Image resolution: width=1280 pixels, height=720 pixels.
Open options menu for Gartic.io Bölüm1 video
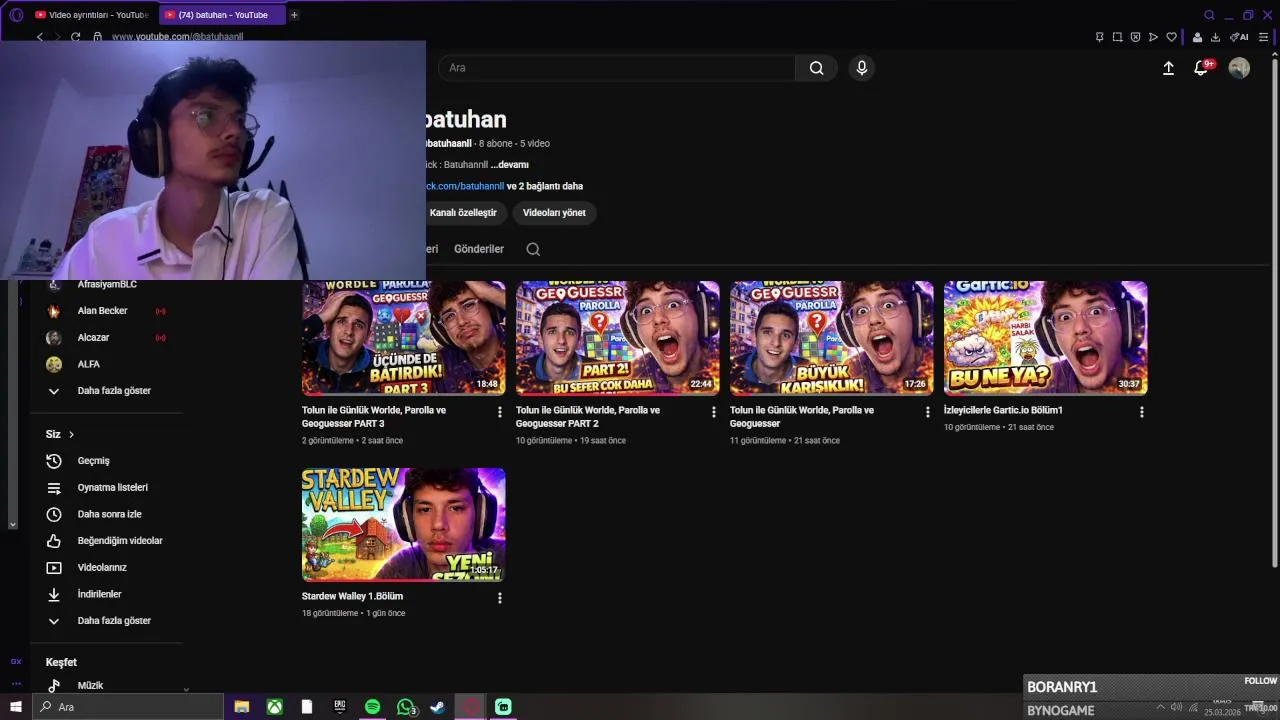(x=1142, y=412)
